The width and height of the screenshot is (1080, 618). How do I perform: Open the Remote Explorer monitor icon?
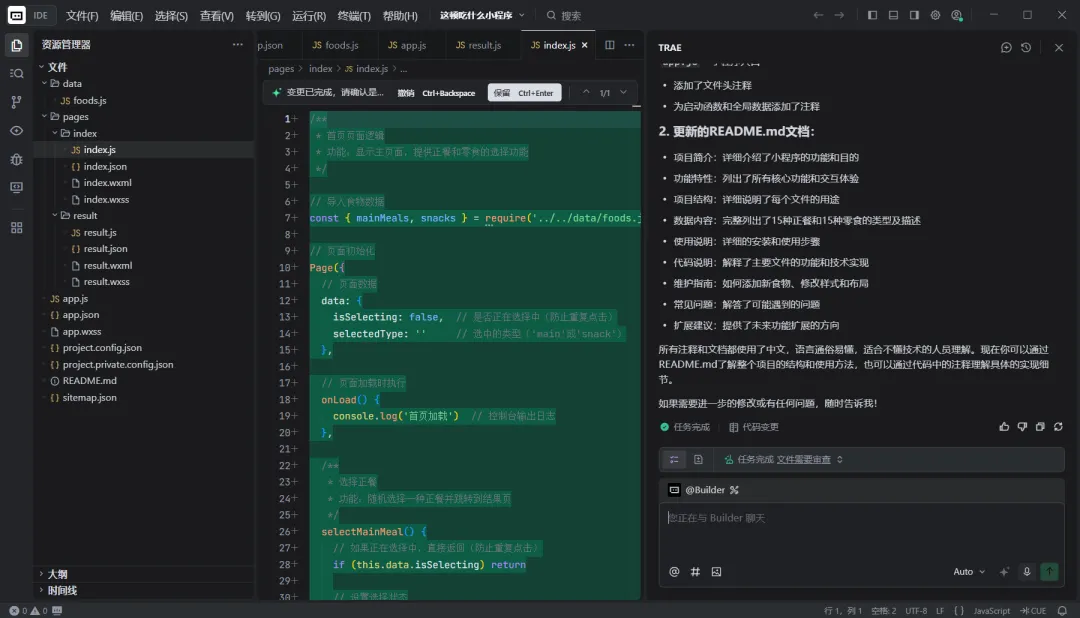[x=17, y=187]
